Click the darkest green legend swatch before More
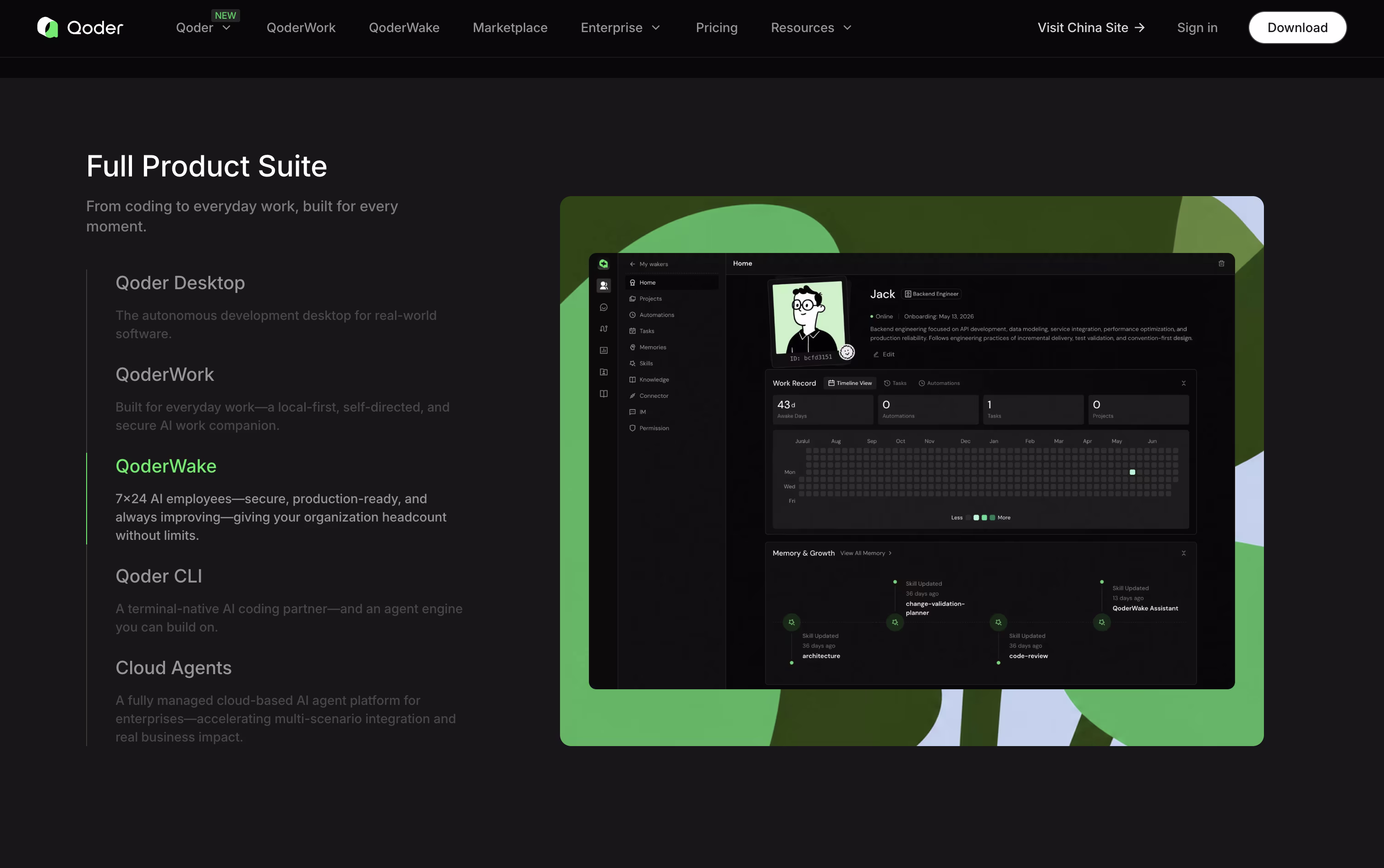The image size is (1384, 868). point(992,518)
